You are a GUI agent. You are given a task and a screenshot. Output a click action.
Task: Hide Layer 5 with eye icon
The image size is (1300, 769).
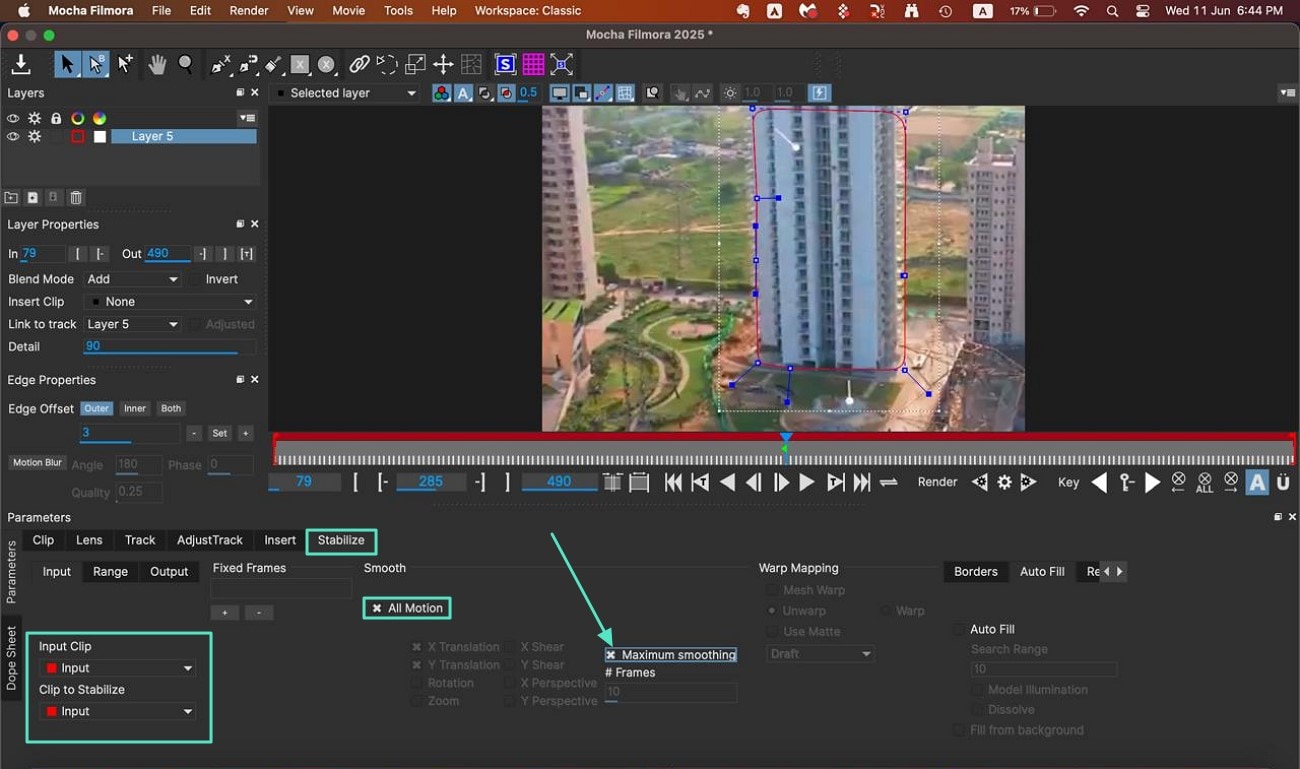(x=13, y=136)
